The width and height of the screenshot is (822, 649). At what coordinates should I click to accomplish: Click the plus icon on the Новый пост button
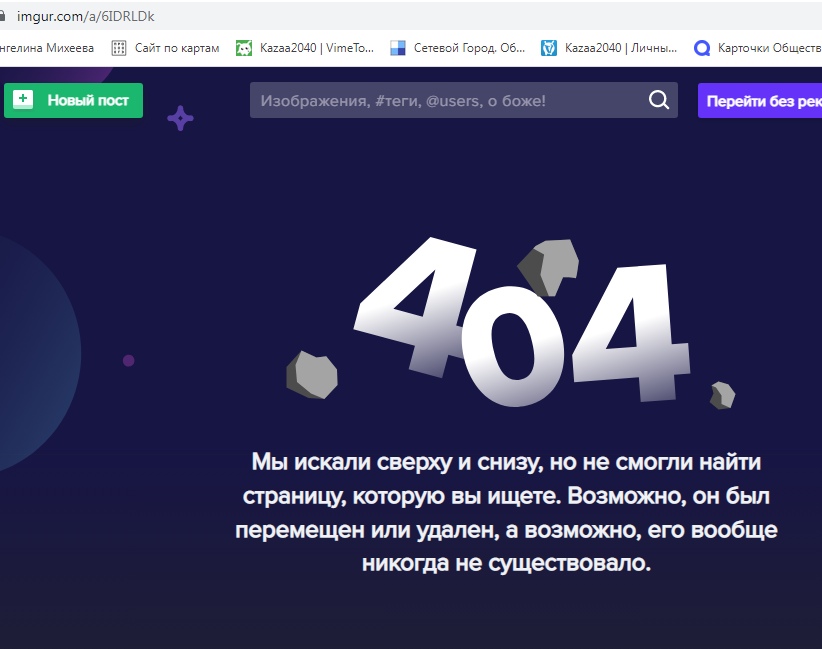click(x=24, y=100)
